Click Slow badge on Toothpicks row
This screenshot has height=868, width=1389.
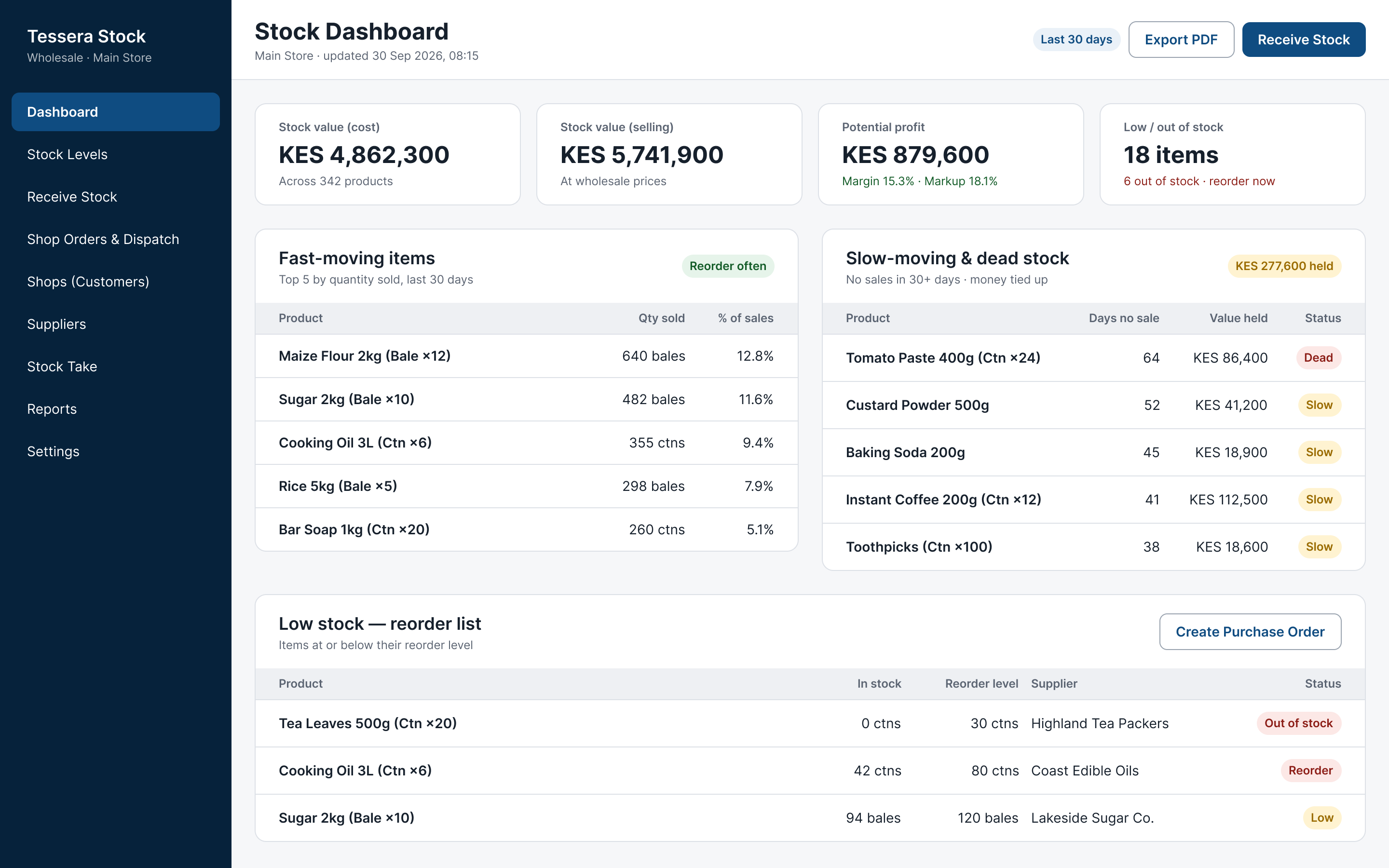(1320, 547)
